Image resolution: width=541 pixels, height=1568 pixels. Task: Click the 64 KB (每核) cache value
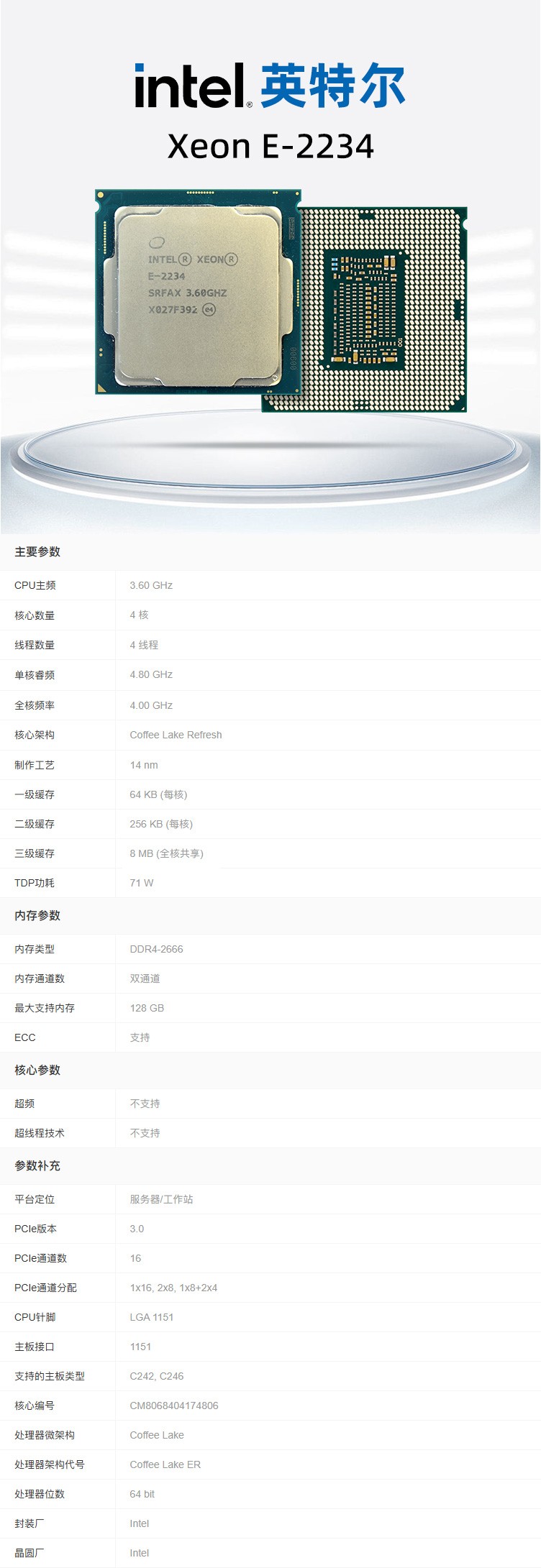(x=158, y=794)
